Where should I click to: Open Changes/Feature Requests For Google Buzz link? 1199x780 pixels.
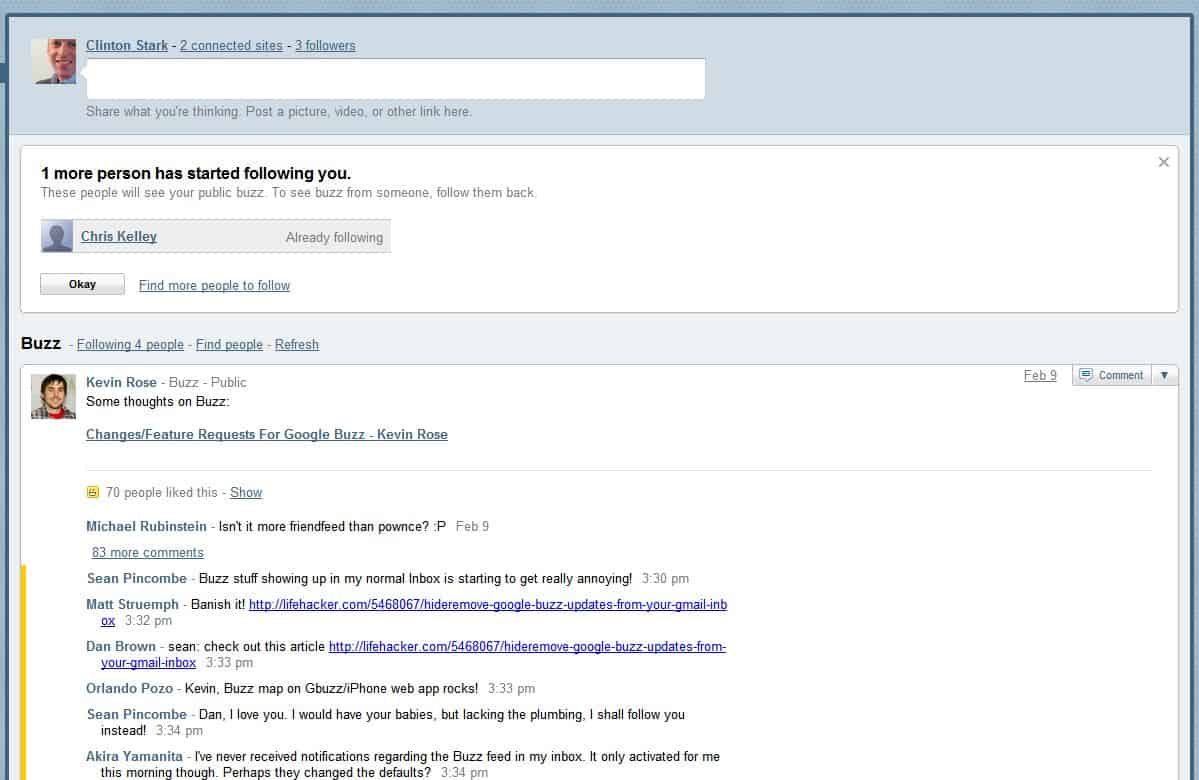[x=267, y=434]
